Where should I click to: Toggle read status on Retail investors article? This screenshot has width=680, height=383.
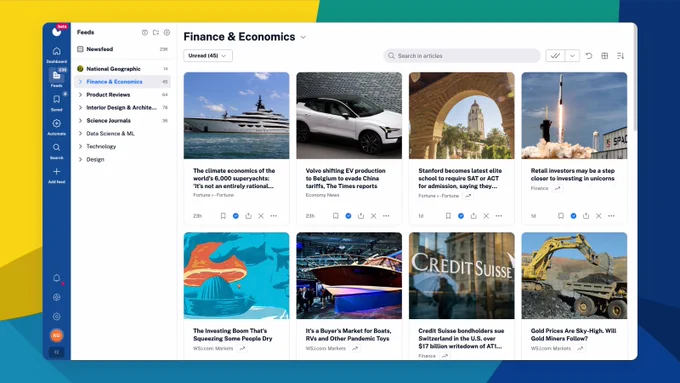(573, 216)
